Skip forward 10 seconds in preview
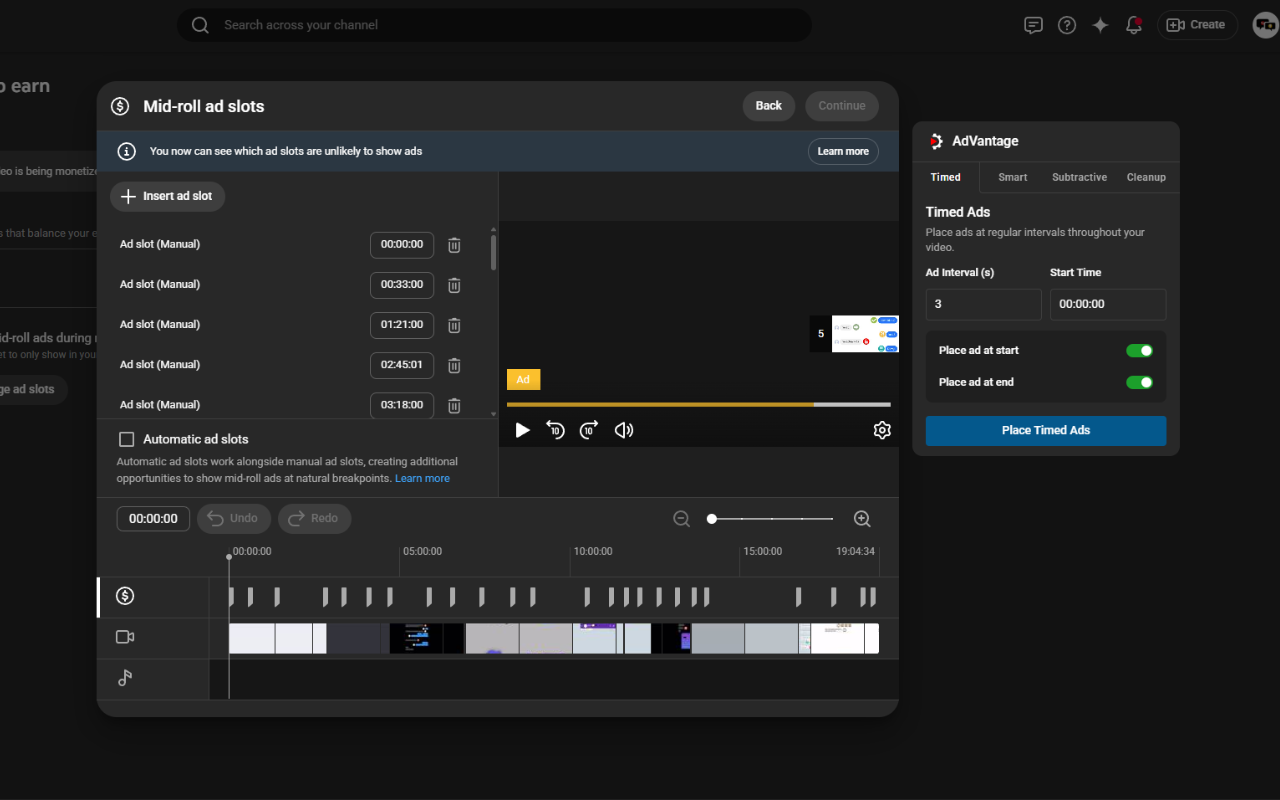The height and width of the screenshot is (800, 1280). tap(589, 430)
